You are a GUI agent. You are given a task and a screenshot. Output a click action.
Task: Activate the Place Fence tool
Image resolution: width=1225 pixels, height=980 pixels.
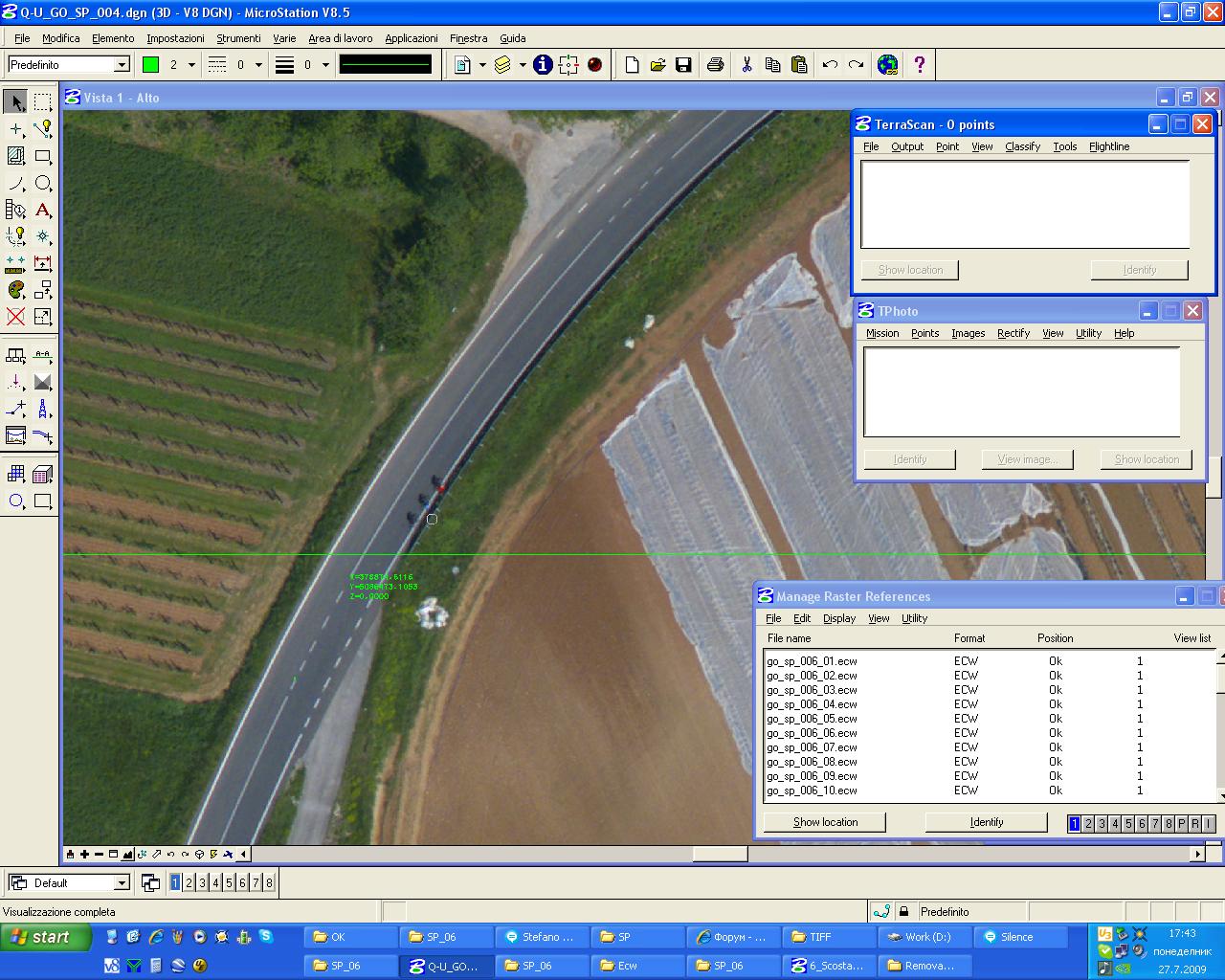pos(43,101)
